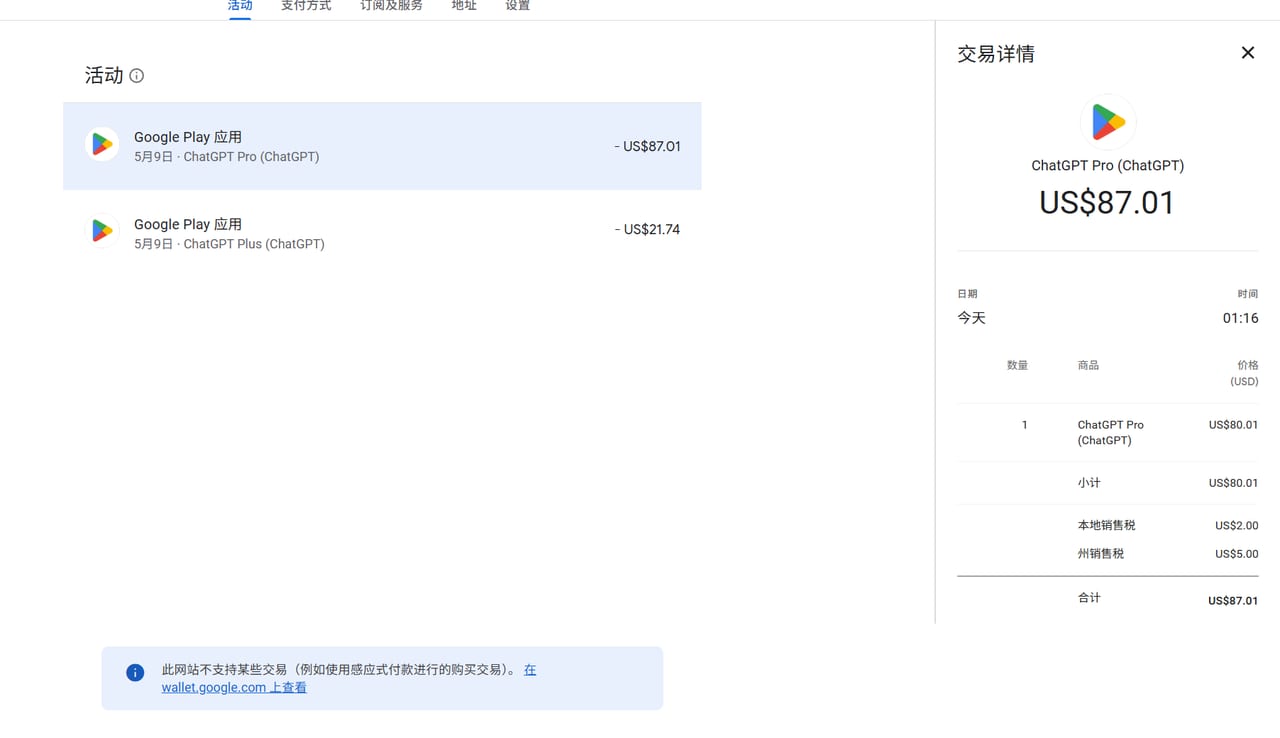Click the ChatGPT Pro (ChatGPT) title under the logo
This screenshot has width=1280, height=738.
[x=1108, y=166]
